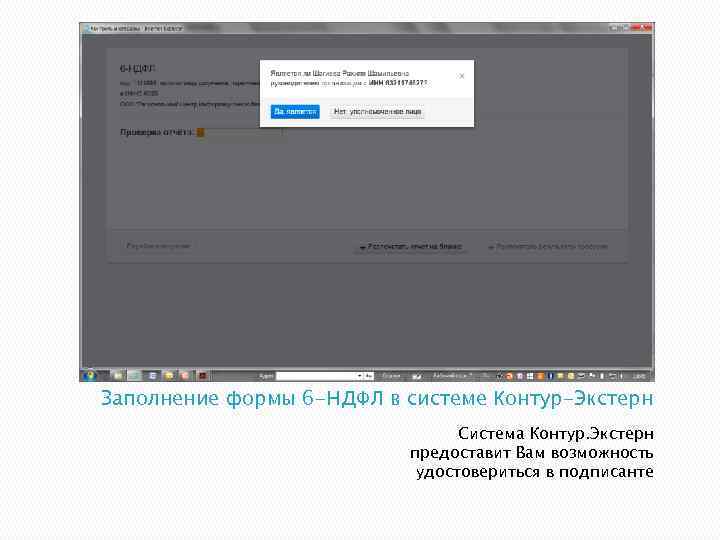Confirm with the blue "Да, является" button

coord(295,112)
